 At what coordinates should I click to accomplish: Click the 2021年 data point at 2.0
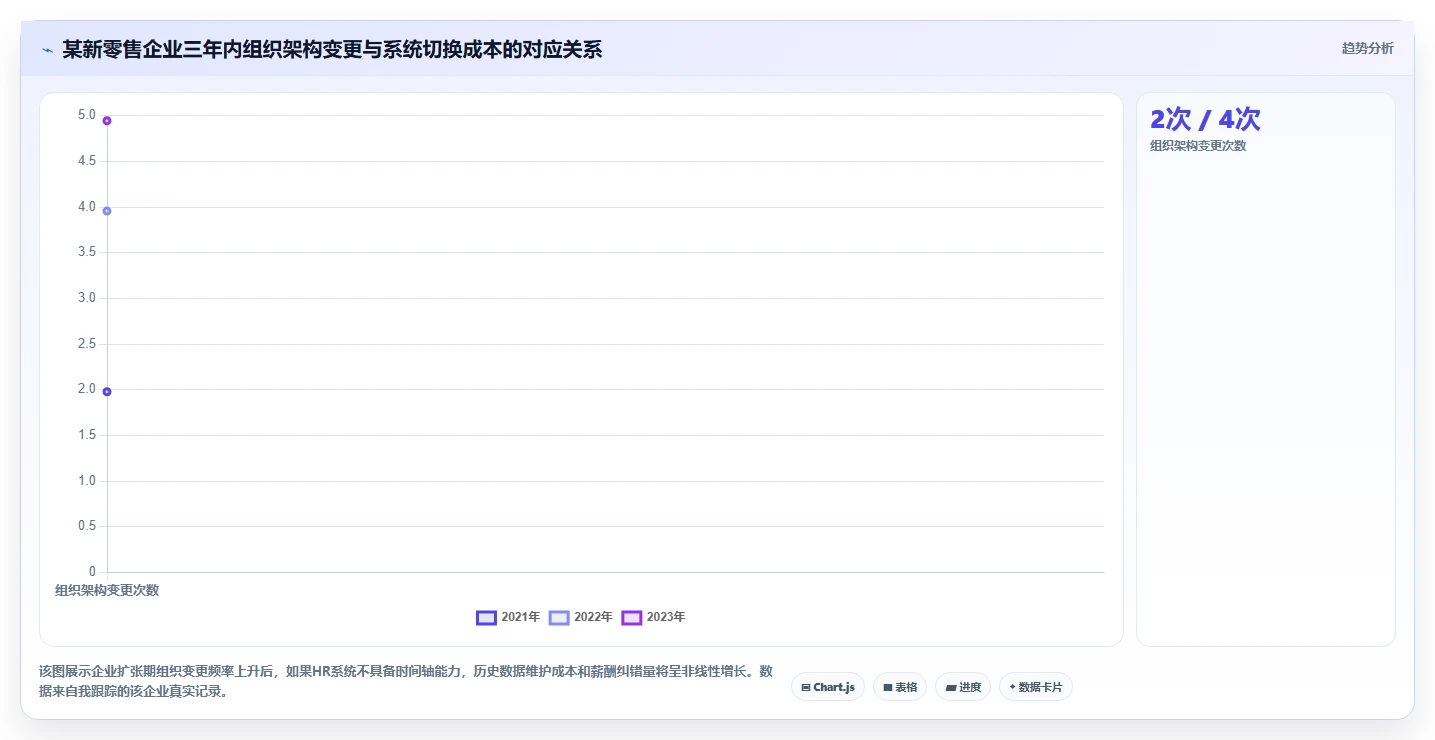coord(107,391)
